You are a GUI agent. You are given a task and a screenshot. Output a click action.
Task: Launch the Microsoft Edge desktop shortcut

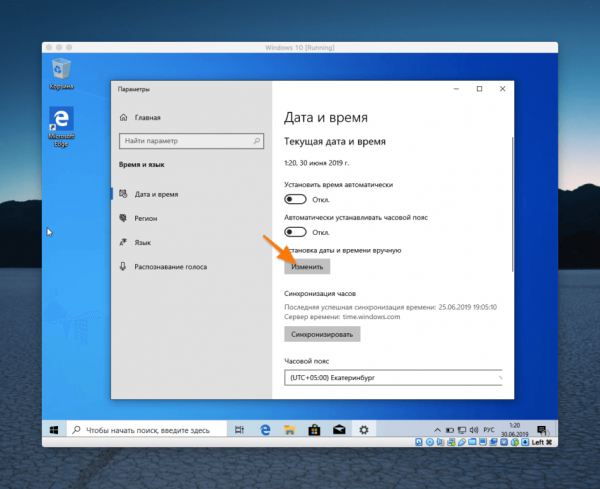pyautogui.click(x=61, y=127)
